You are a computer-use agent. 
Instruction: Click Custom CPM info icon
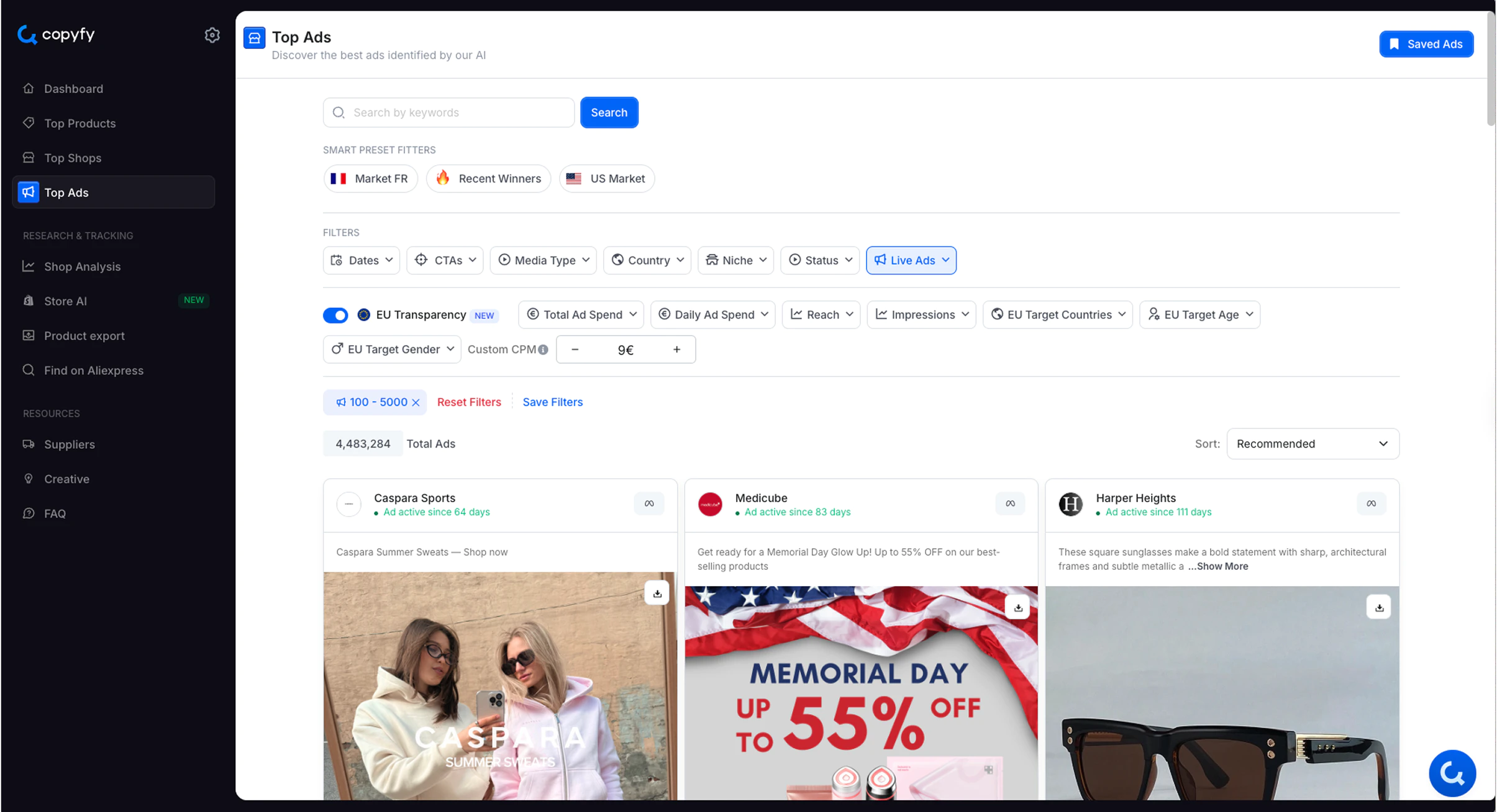544,350
